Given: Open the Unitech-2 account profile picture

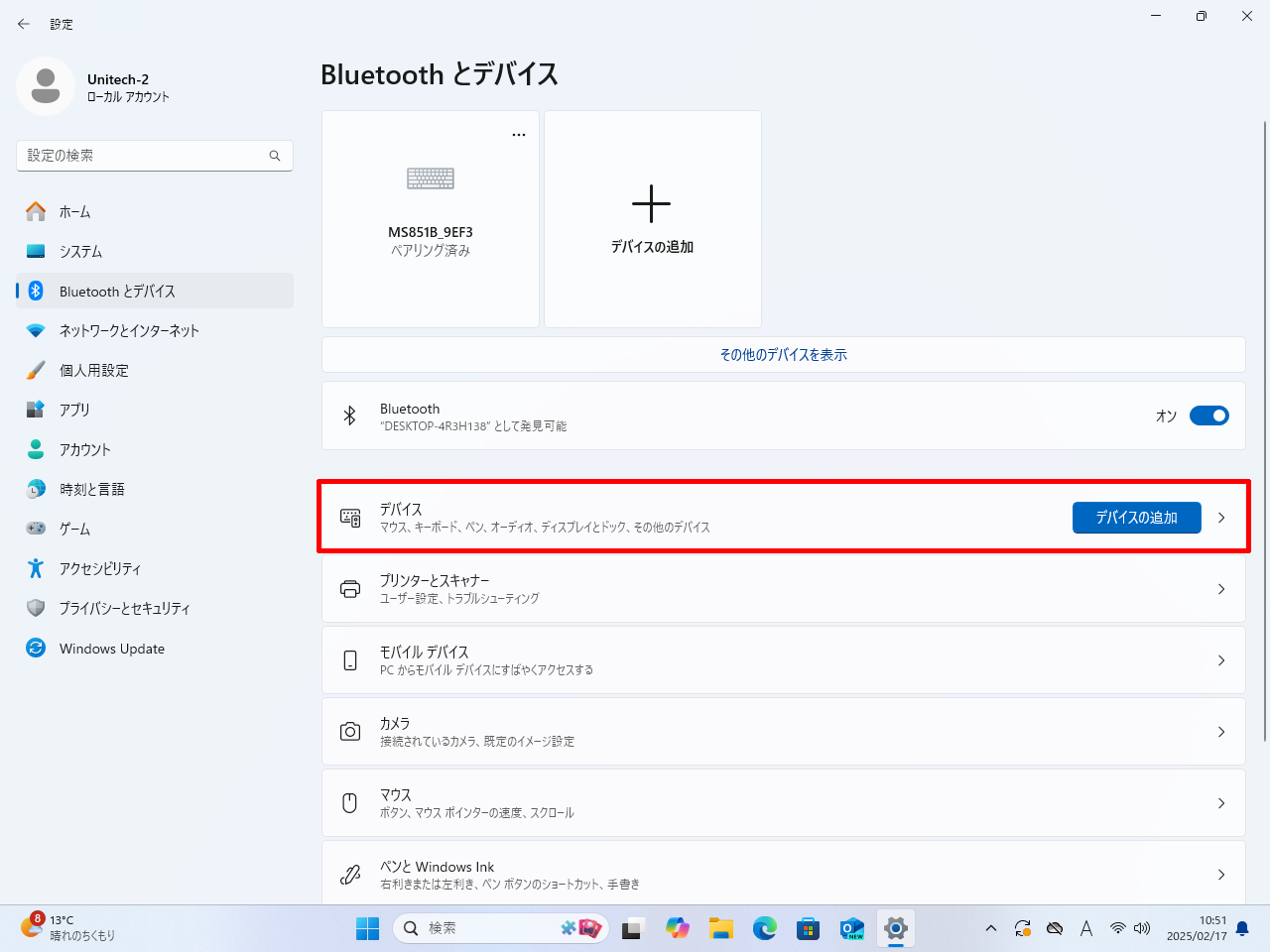Looking at the screenshot, I should 46,86.
